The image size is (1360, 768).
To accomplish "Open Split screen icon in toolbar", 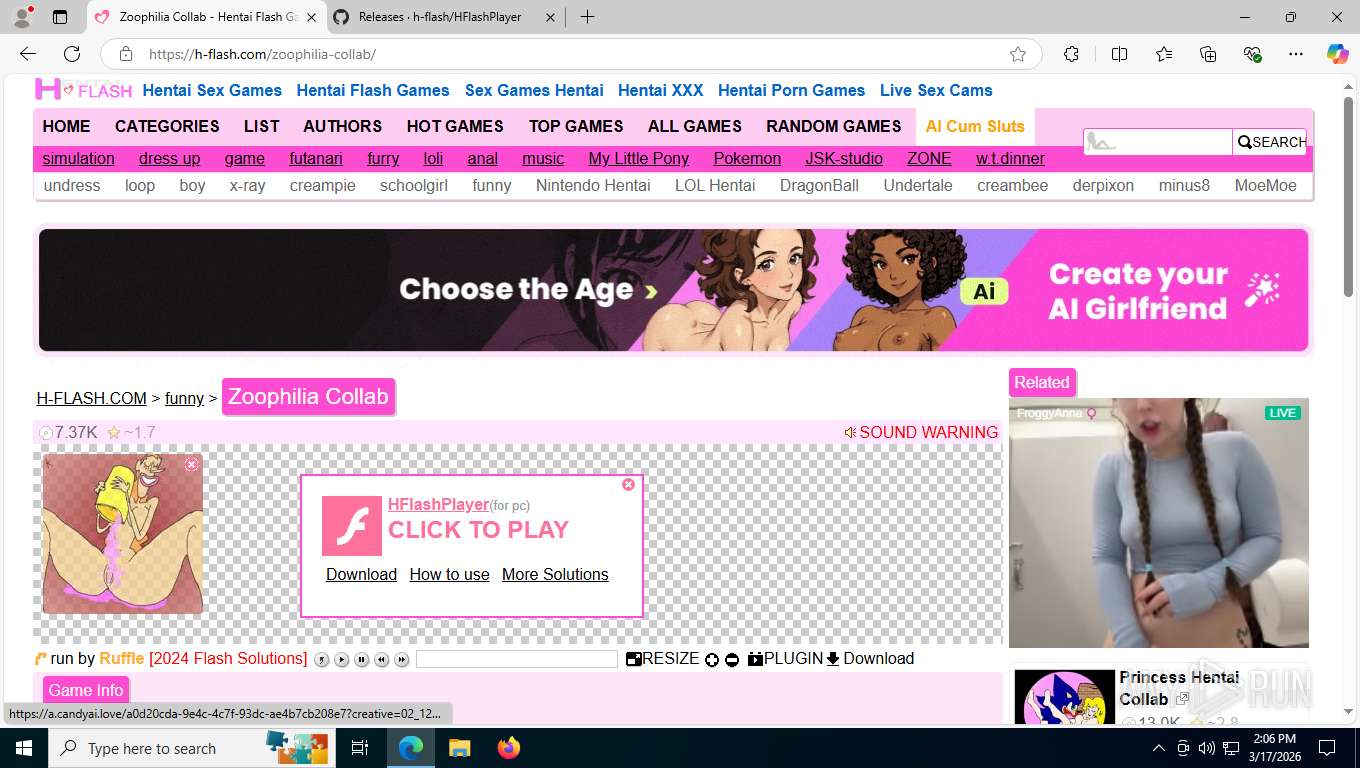I will pyautogui.click(x=1119, y=54).
